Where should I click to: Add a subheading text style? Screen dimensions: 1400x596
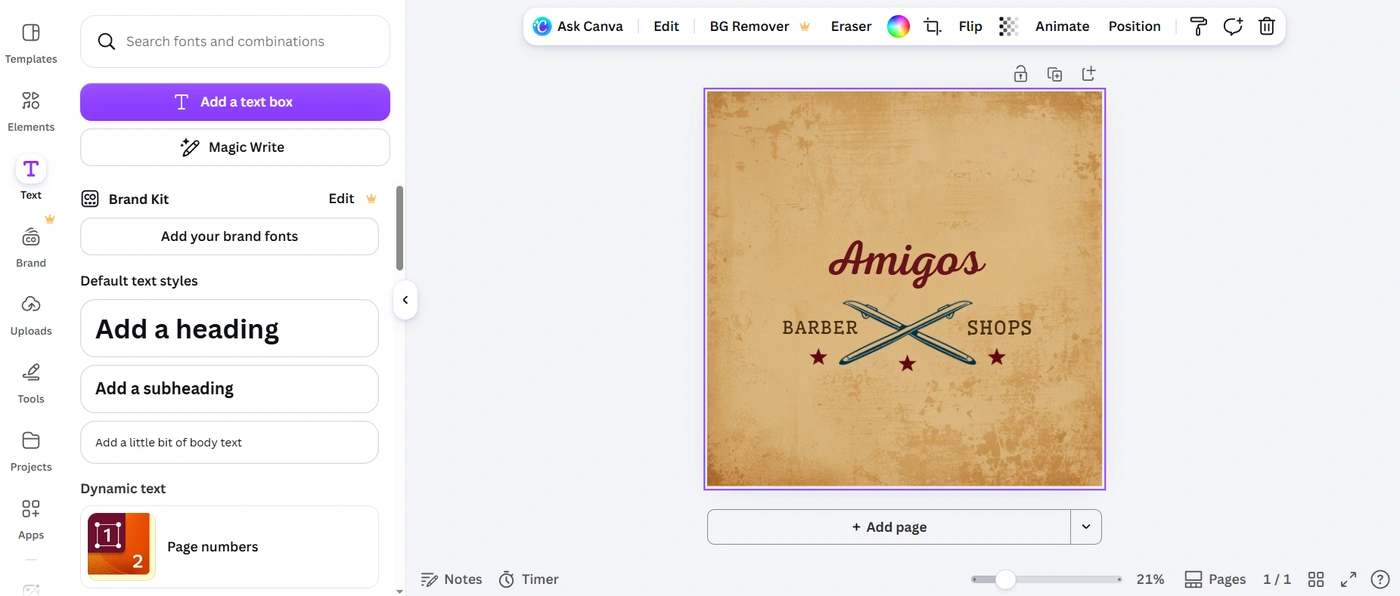(x=229, y=389)
